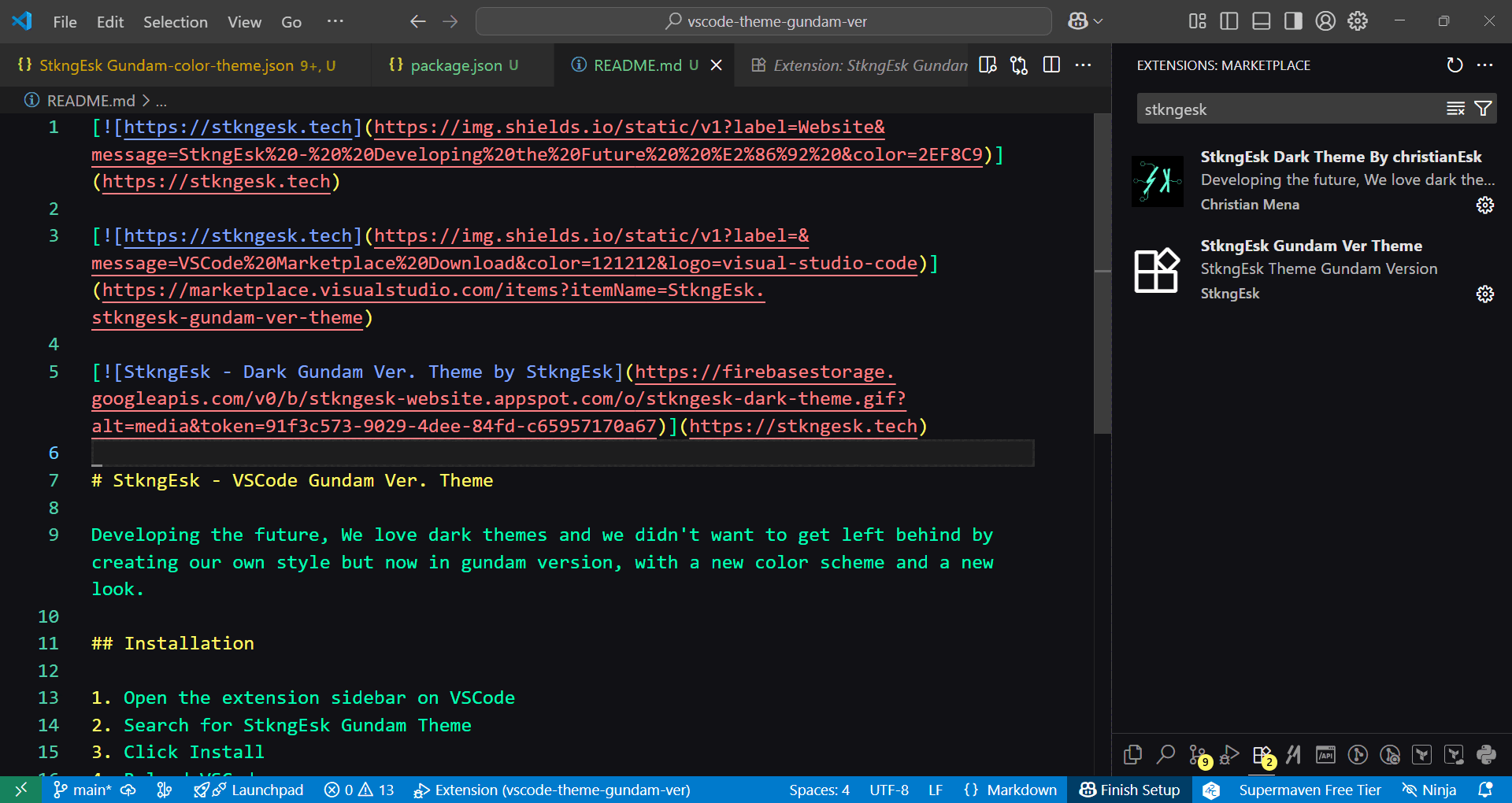1512x803 pixels.
Task: Clear extensions search results
Action: click(1455, 109)
